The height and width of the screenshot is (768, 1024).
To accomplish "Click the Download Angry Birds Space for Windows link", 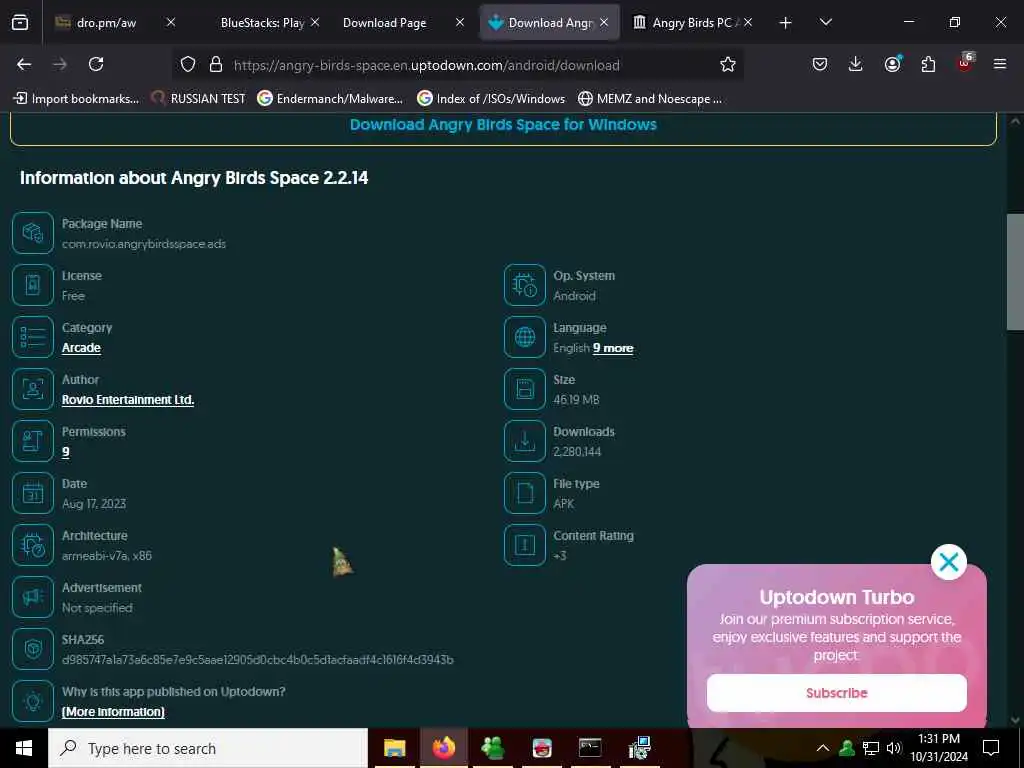I will click(503, 125).
